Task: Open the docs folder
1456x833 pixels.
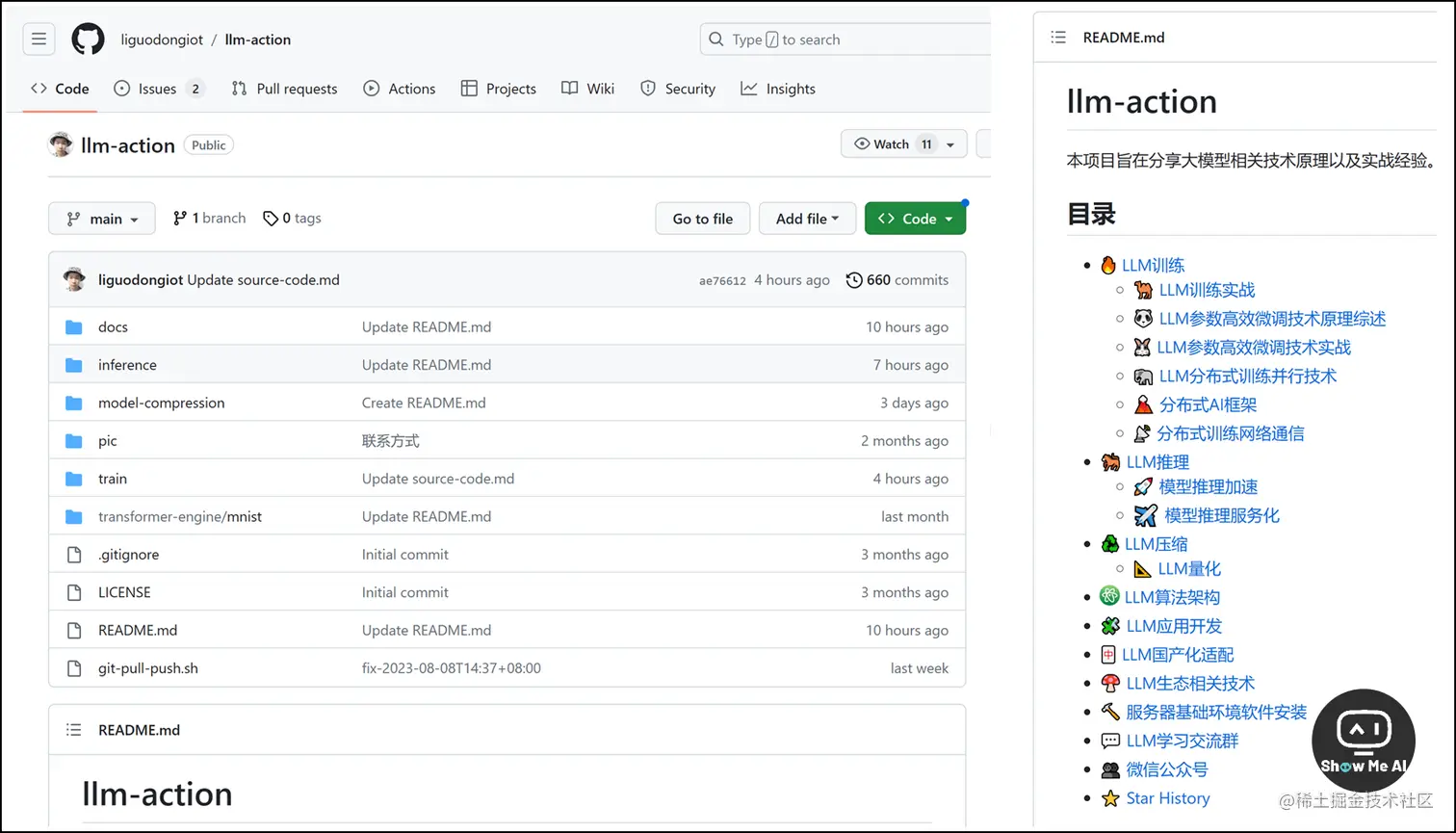Action: coord(113,327)
